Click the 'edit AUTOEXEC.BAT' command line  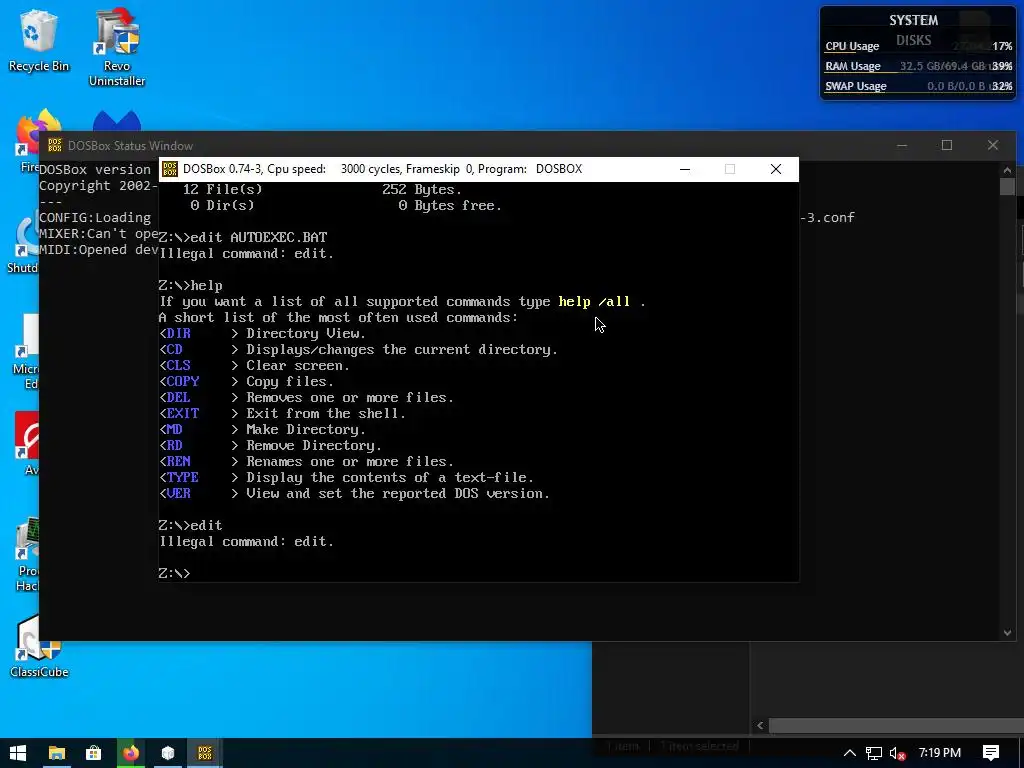pos(259,238)
